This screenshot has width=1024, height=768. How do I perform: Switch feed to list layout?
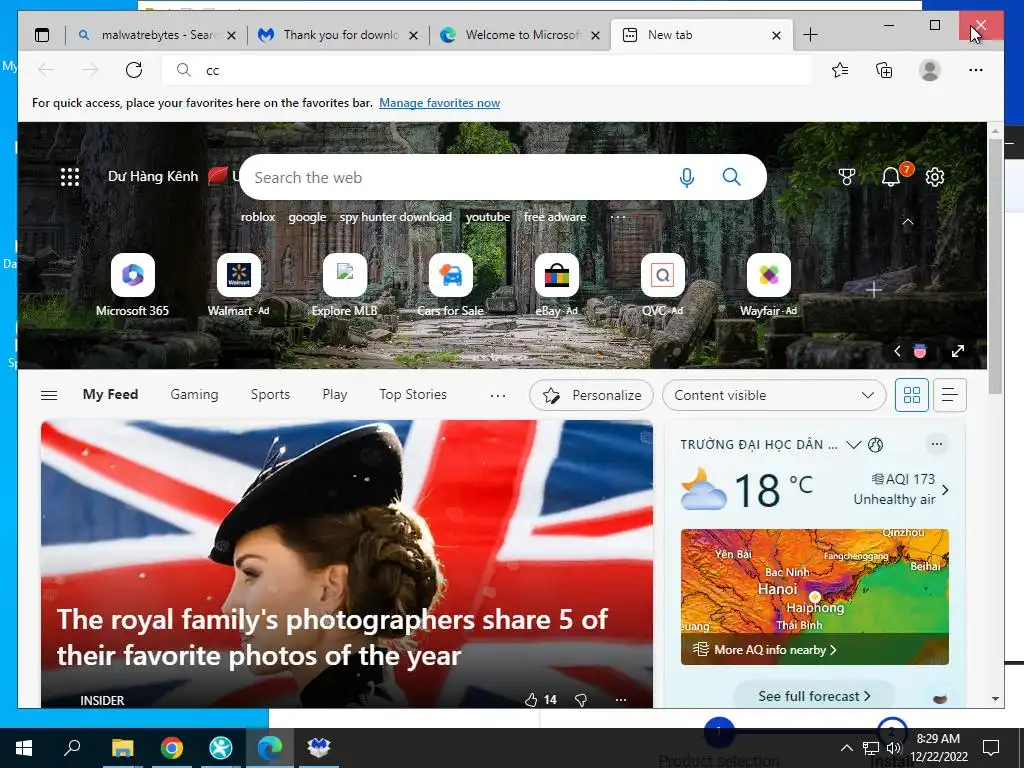[x=950, y=395]
